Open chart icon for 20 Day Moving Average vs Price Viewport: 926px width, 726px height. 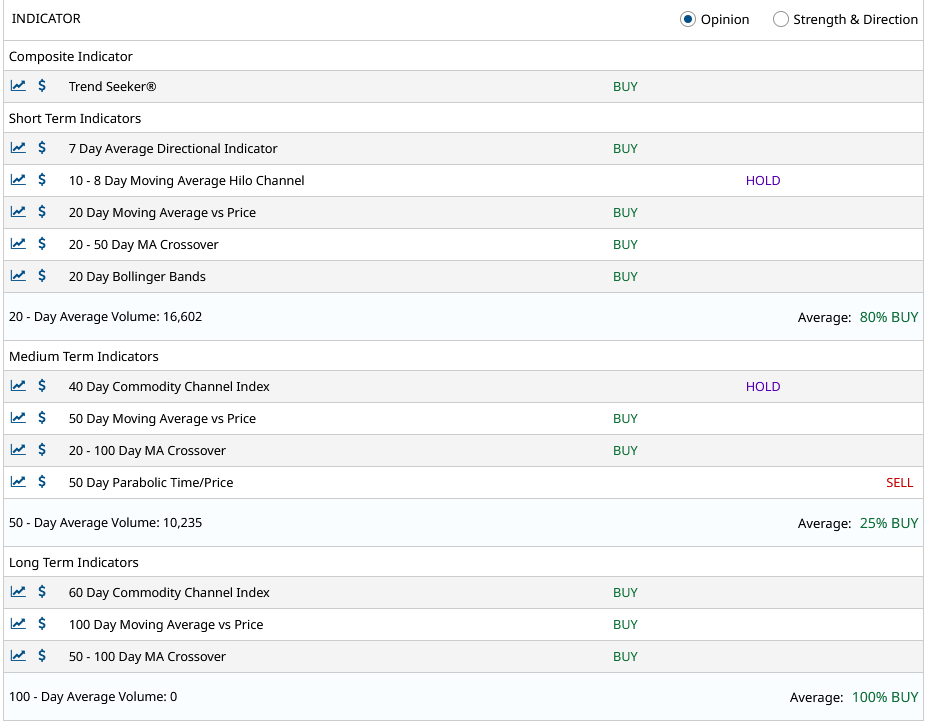18,211
